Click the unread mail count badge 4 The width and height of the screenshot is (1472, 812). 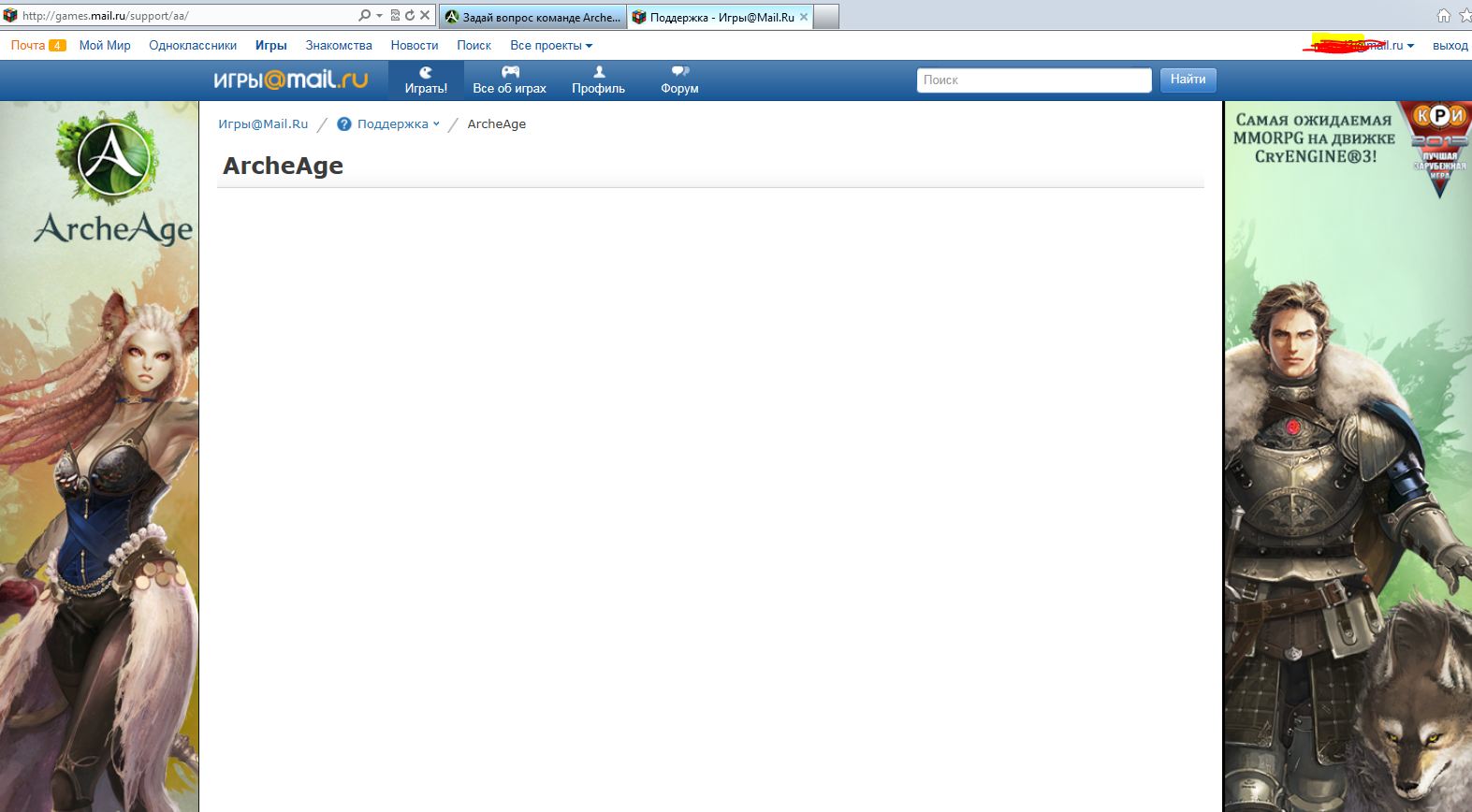(x=57, y=45)
